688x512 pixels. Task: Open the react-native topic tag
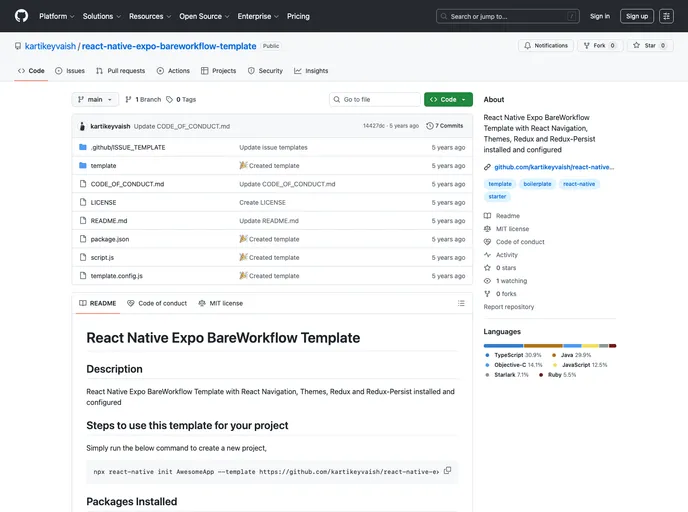[578, 184]
